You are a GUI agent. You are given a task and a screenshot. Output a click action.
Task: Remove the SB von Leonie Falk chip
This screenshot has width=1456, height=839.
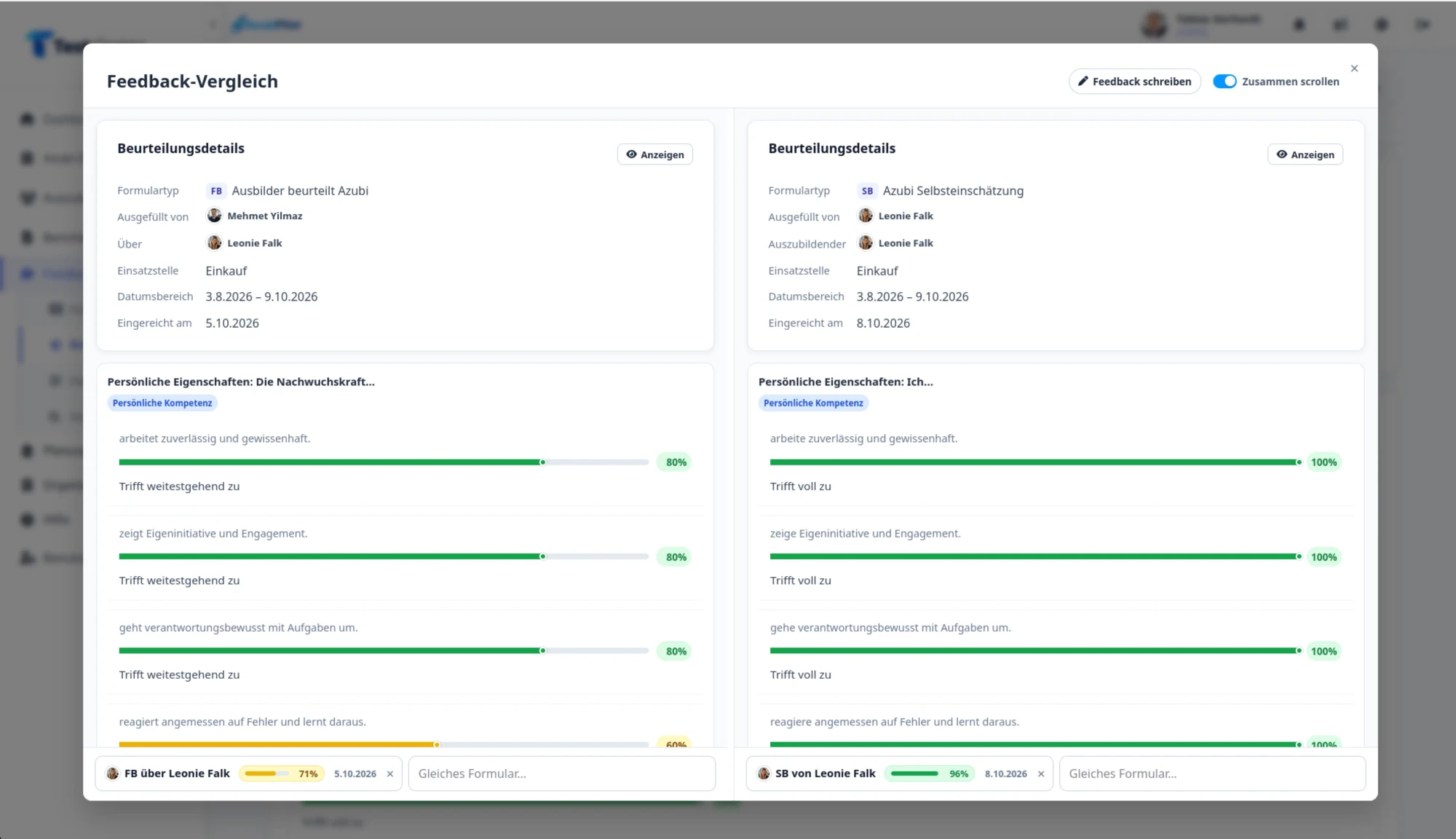(1041, 773)
